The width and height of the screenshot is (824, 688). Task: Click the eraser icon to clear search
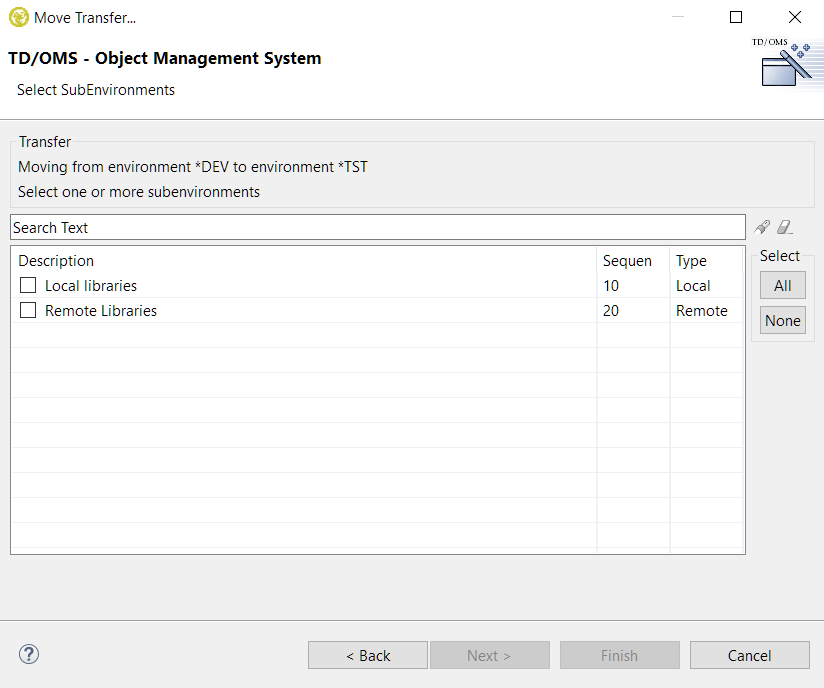point(785,227)
